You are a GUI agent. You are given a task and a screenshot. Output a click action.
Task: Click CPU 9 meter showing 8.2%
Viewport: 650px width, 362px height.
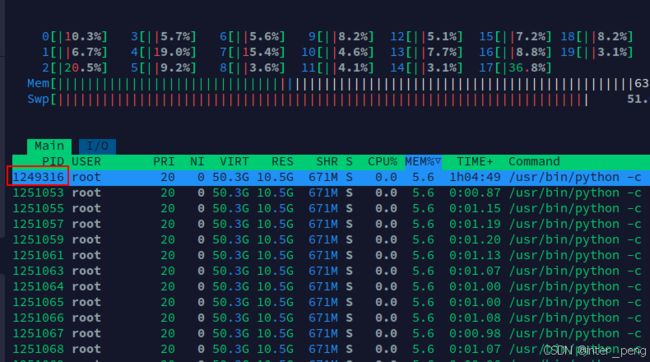coord(341,37)
